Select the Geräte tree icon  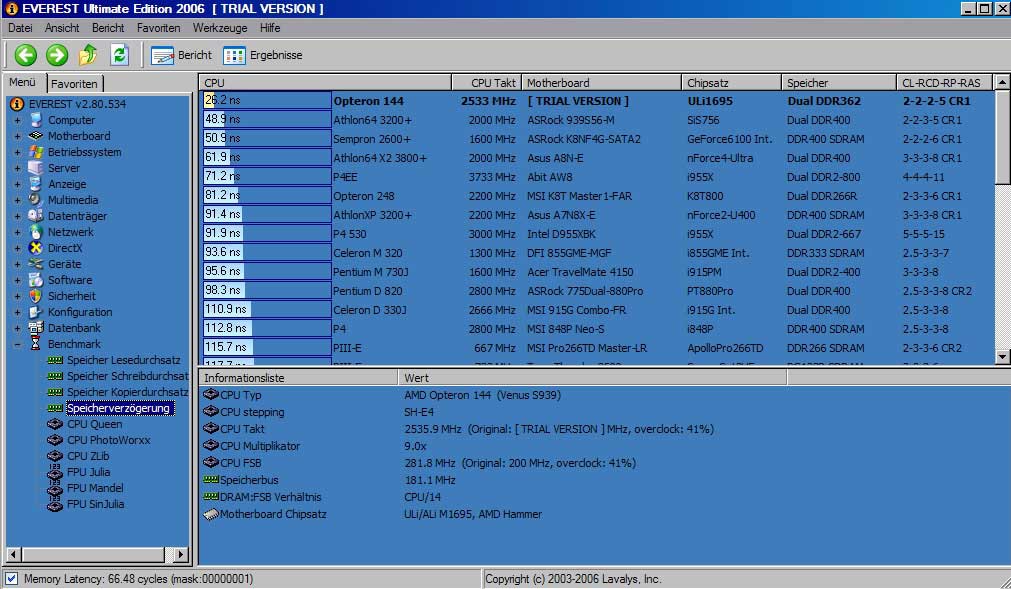pos(36,264)
